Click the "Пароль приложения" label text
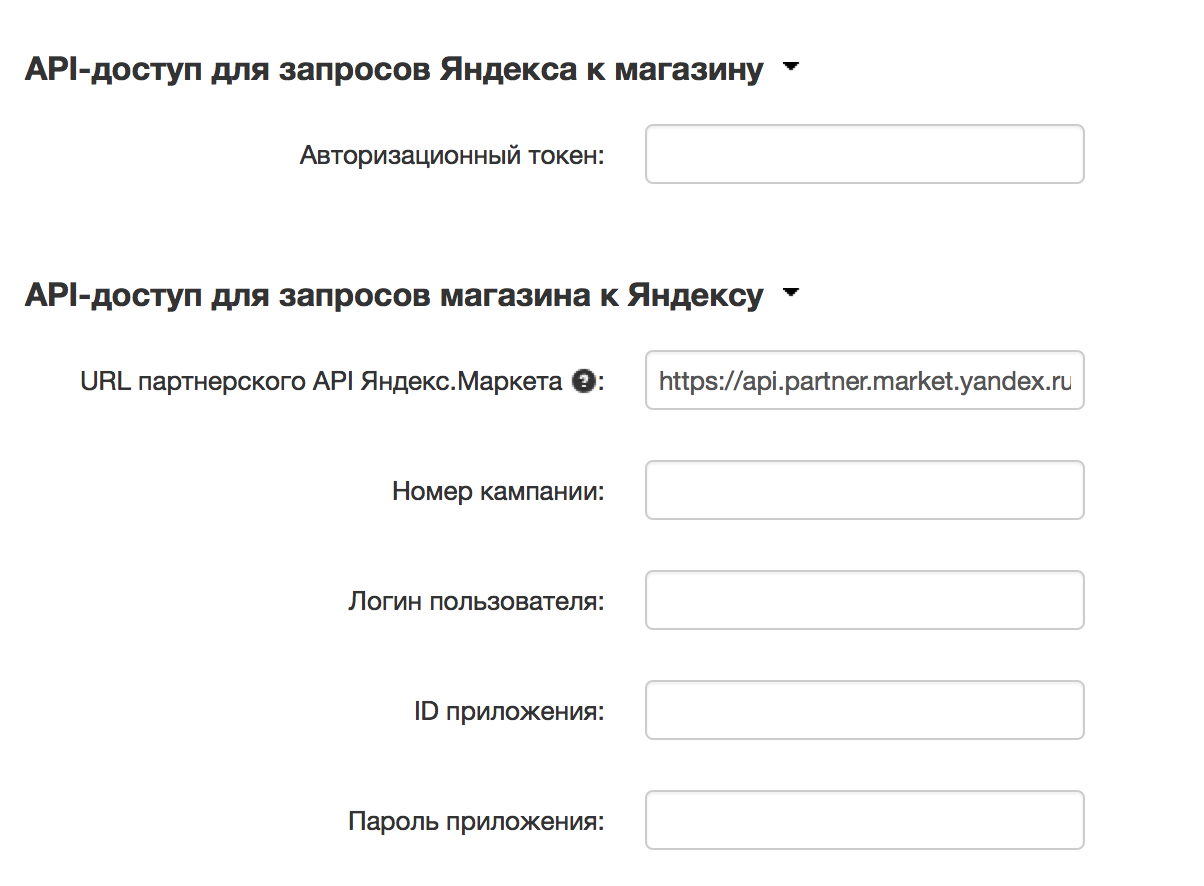Screen dimensions: 1204x886 coord(476,822)
